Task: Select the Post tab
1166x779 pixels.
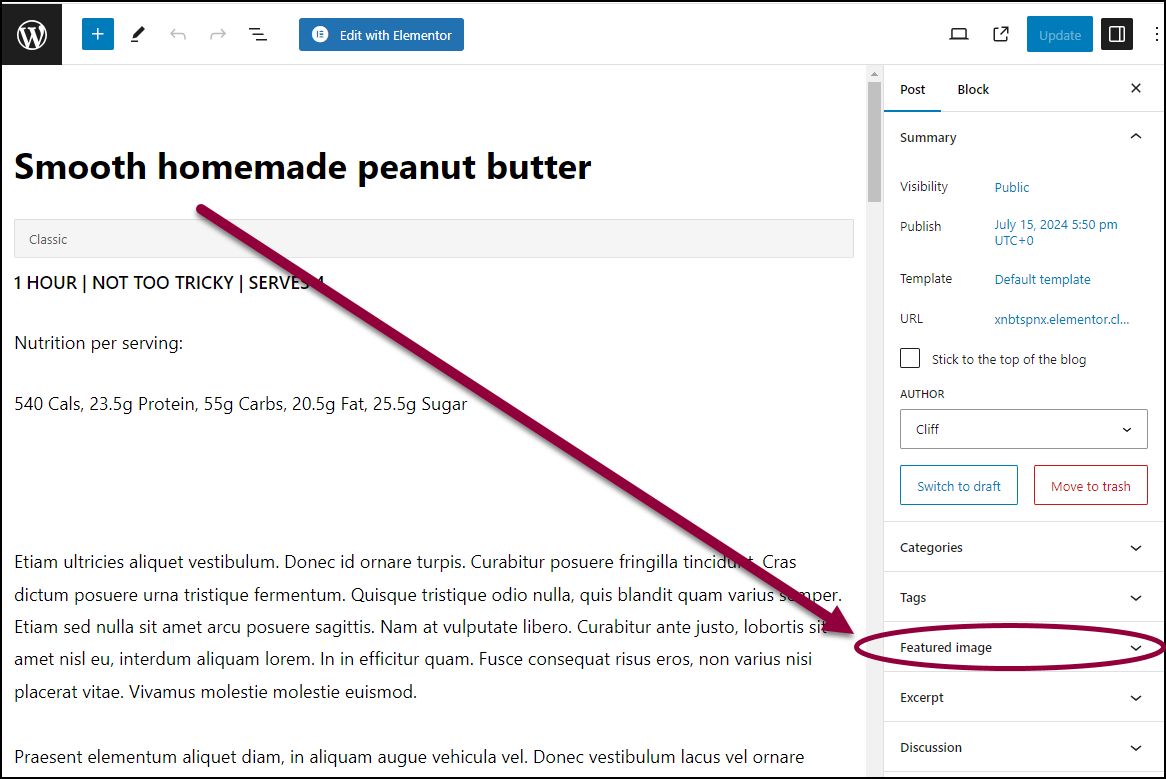Action: pos(912,89)
